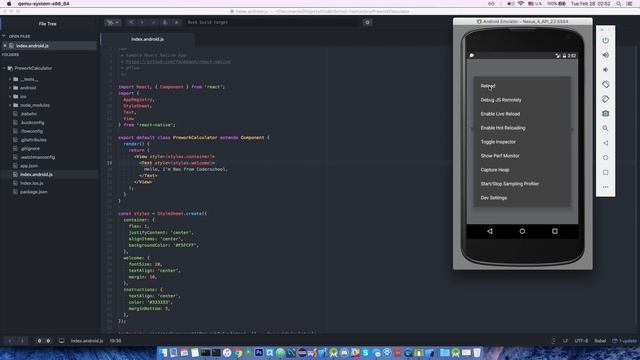The width and height of the screenshot is (640, 360).
Task: Rotate emulator left using rotate icon
Action: coord(606,84)
